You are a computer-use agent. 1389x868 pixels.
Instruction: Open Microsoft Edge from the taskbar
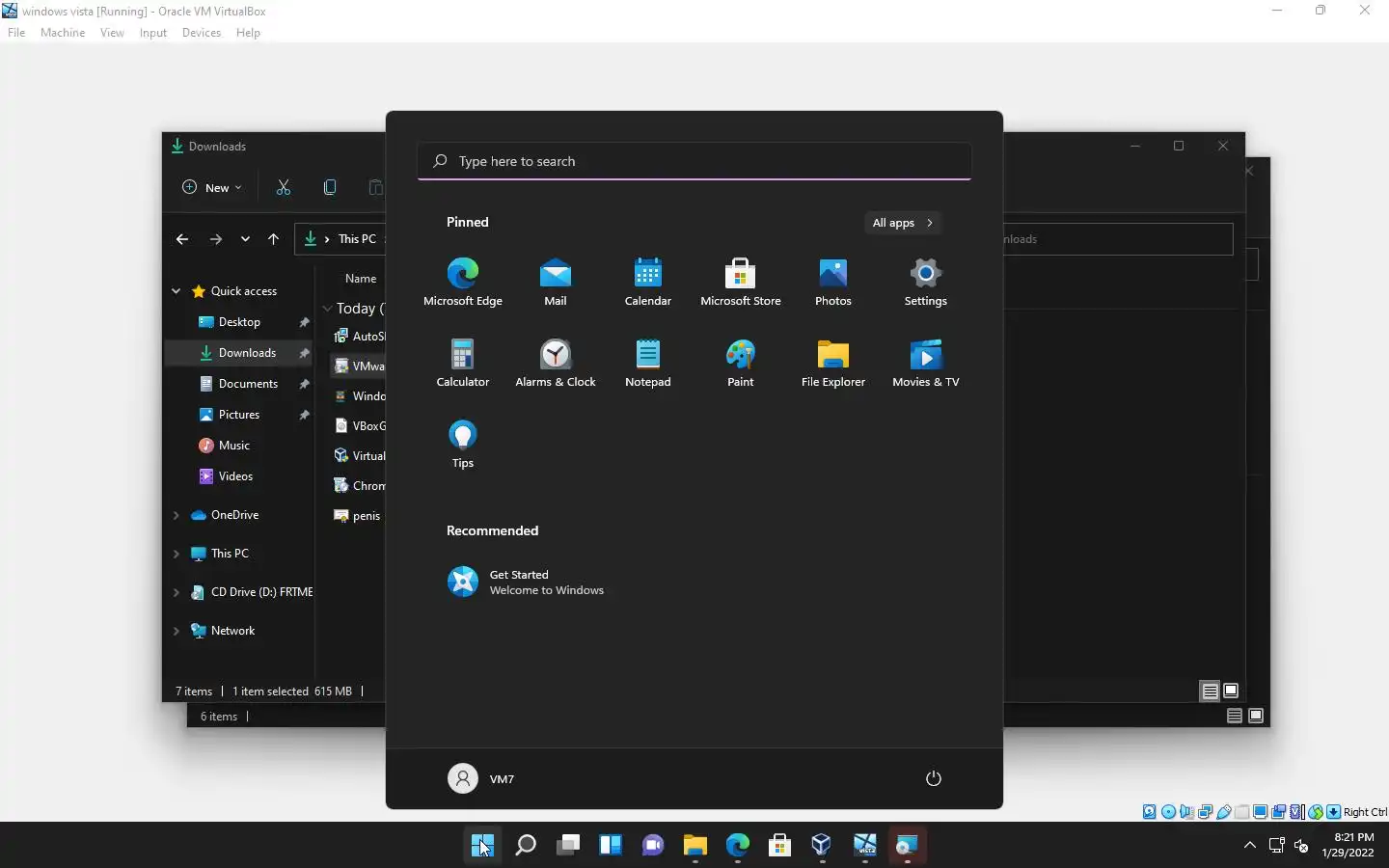738,846
